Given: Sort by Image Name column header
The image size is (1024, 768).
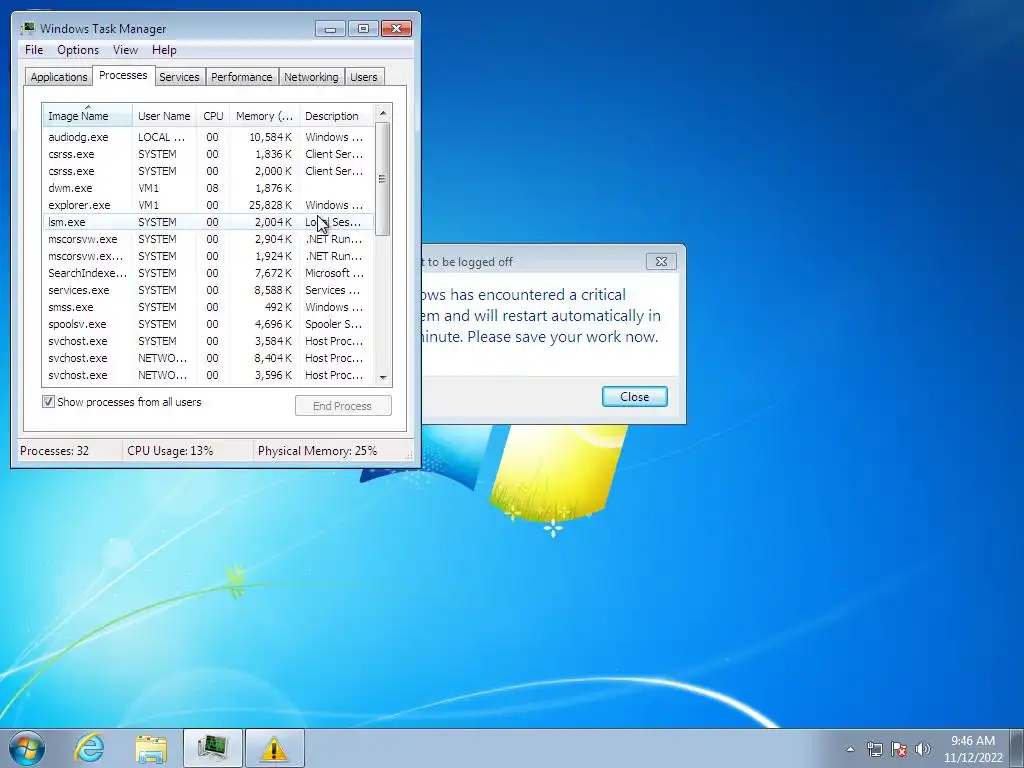Looking at the screenshot, I should tap(88, 116).
